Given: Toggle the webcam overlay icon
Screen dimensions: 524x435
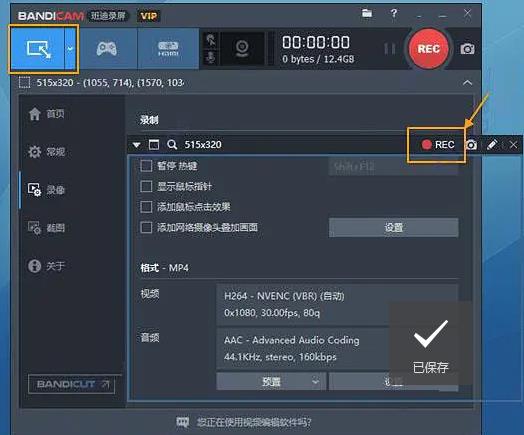Looking at the screenshot, I should pos(242,49).
